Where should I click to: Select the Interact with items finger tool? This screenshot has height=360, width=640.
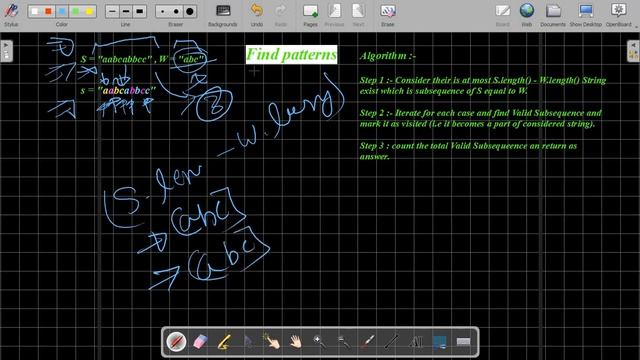point(272,341)
